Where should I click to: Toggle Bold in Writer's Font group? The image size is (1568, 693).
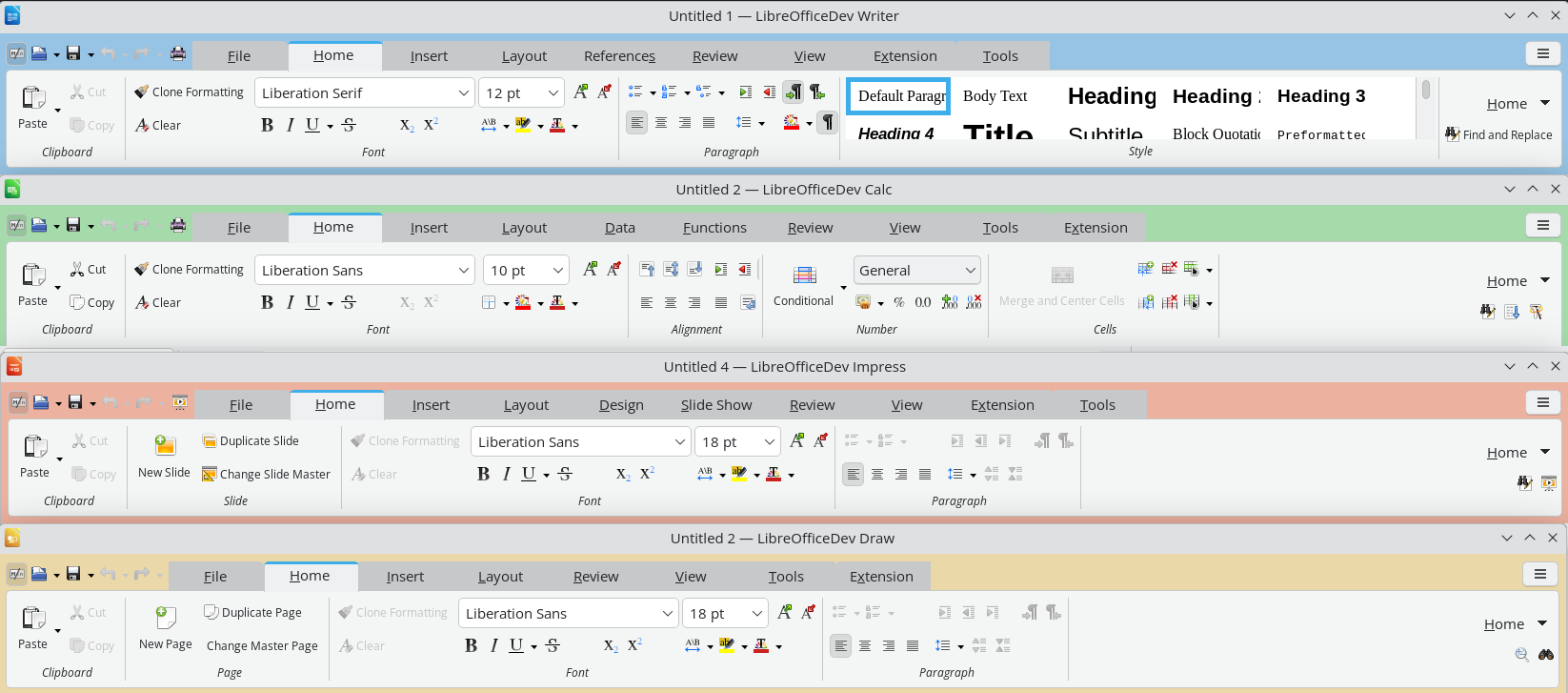point(267,125)
